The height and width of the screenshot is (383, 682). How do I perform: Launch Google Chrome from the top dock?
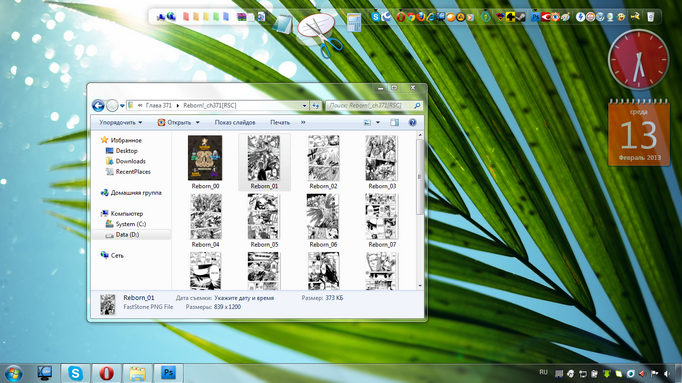[411, 17]
